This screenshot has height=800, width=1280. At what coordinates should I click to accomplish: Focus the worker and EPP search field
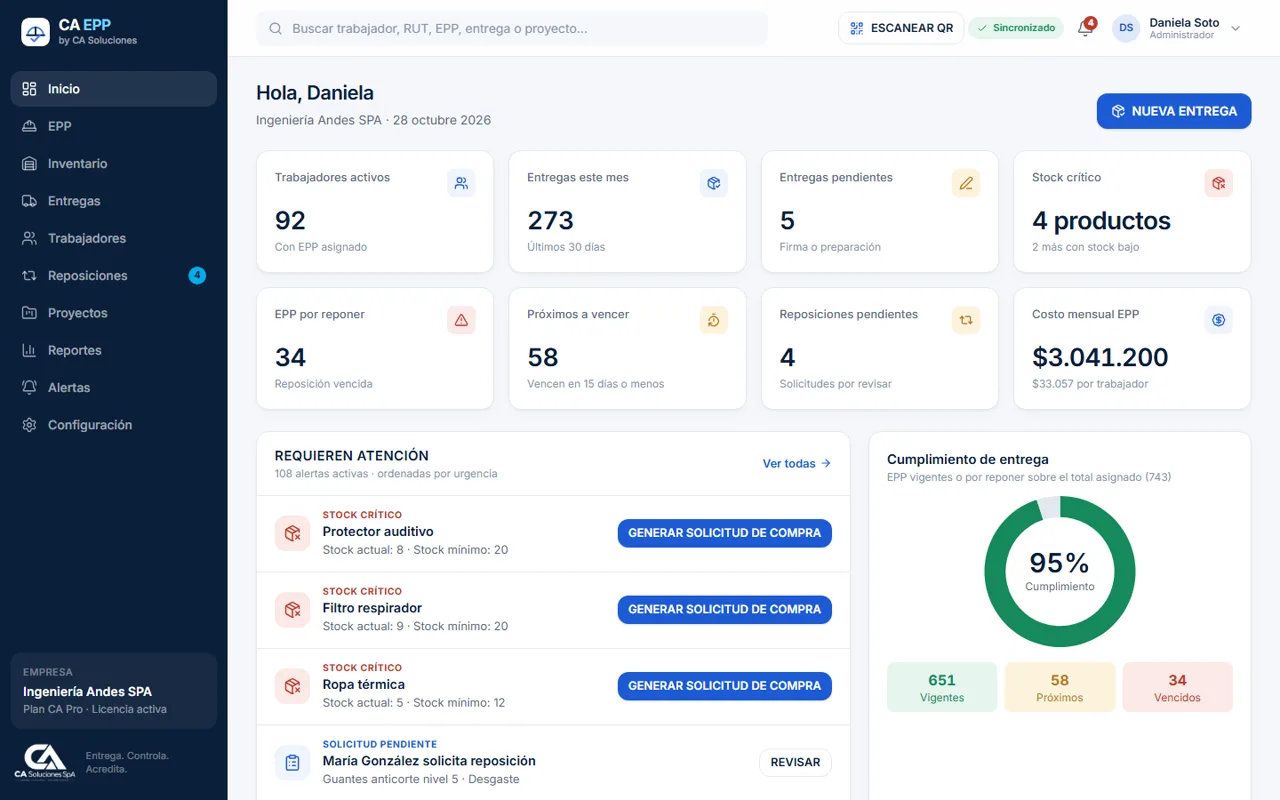pos(512,29)
